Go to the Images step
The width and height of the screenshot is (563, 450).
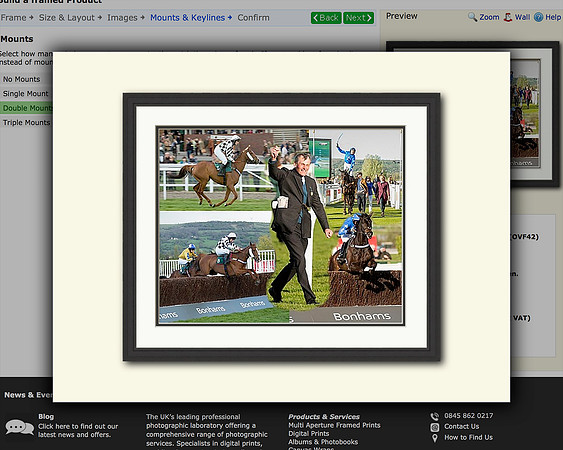tap(122, 18)
